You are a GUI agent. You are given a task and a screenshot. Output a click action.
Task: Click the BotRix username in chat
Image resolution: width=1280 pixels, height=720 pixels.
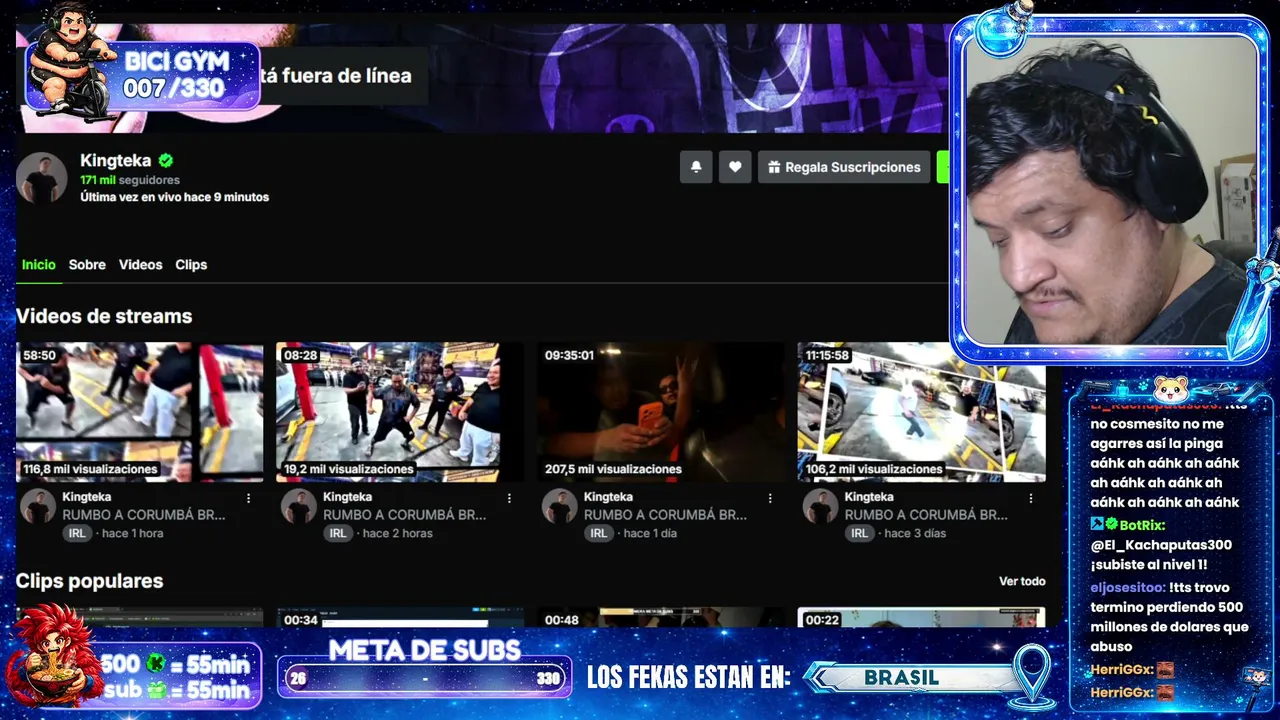[1142, 525]
